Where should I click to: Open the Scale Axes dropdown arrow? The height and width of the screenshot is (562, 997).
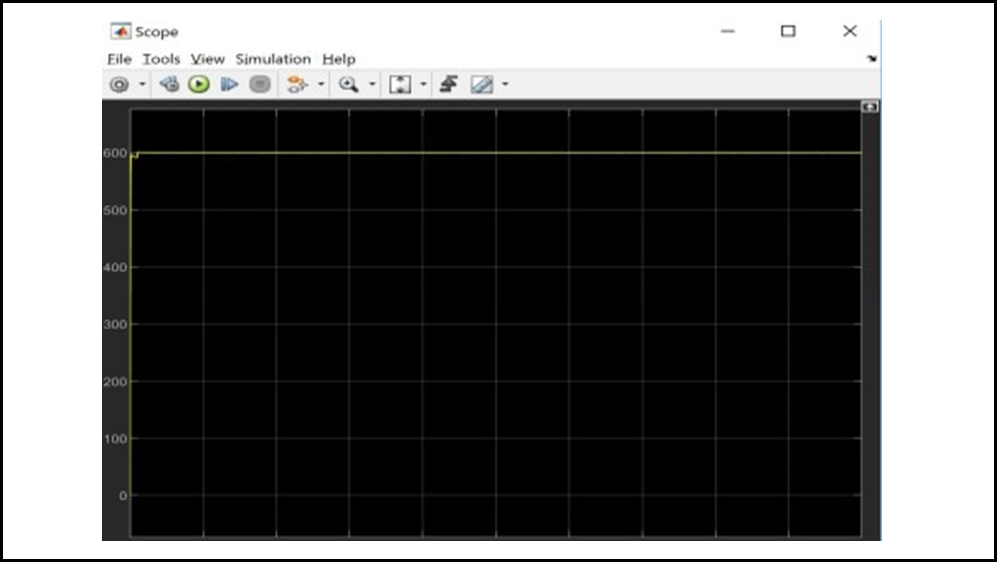(x=423, y=85)
